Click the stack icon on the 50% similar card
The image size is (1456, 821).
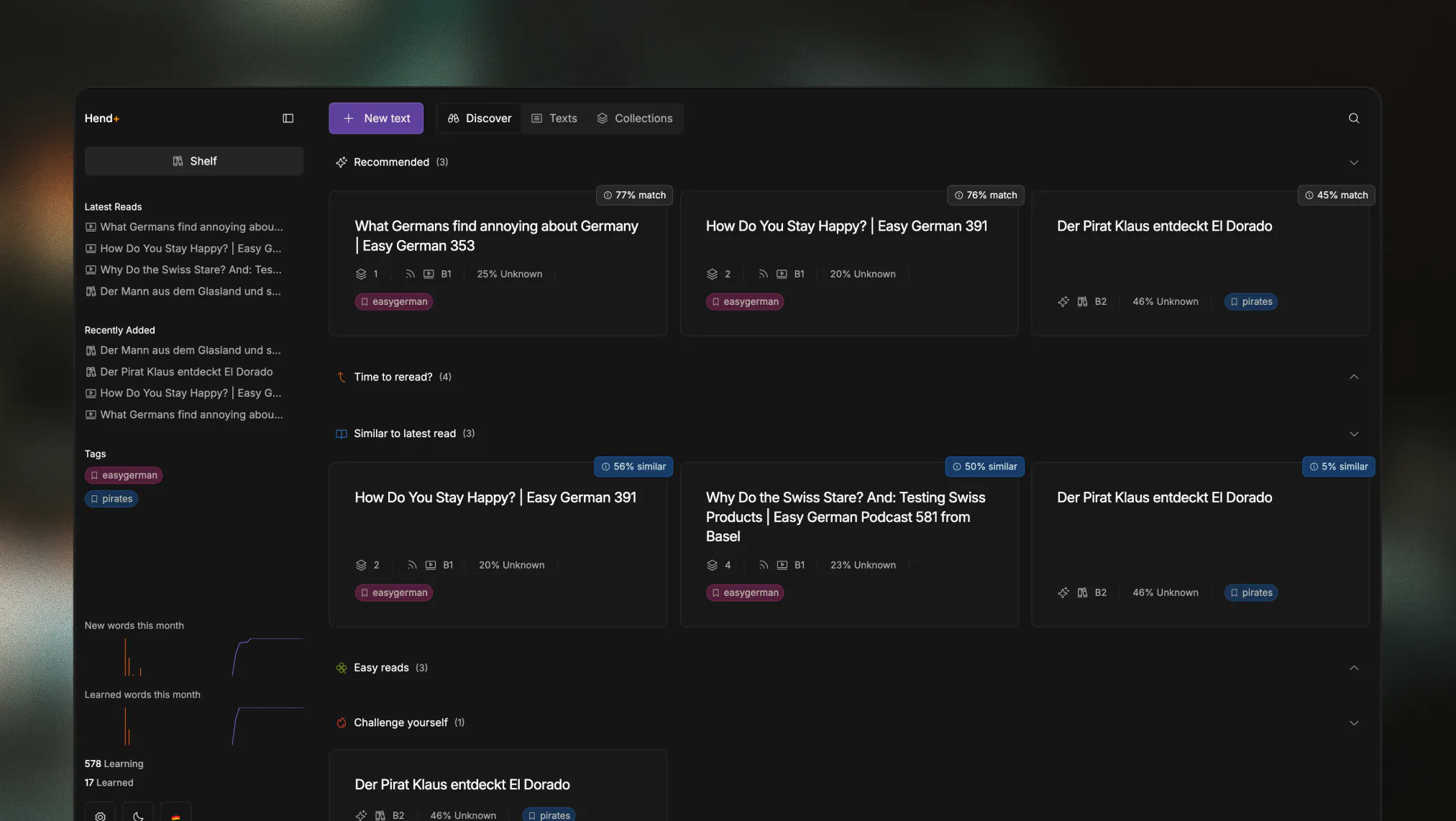[713, 566]
